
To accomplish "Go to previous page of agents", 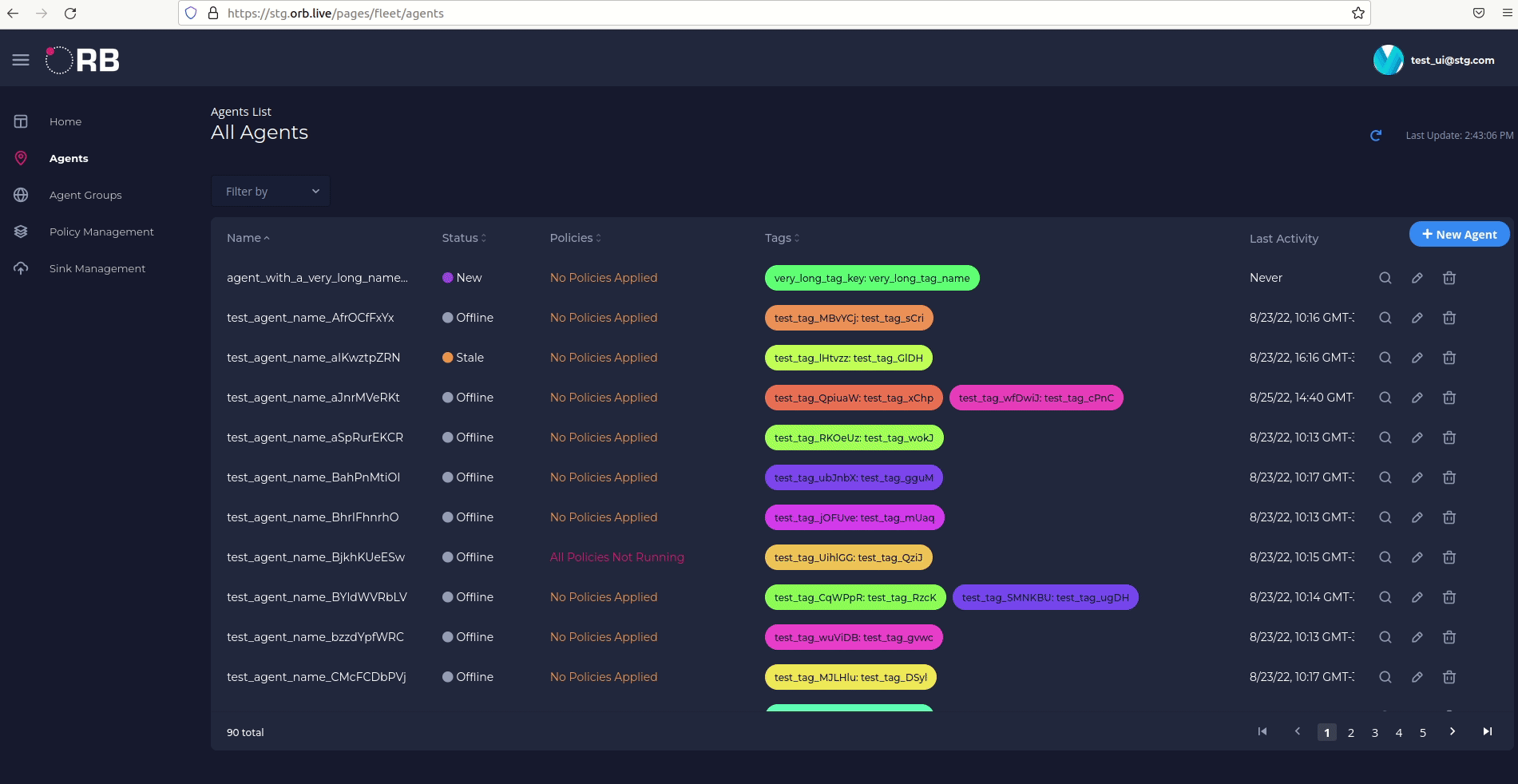I will (x=1298, y=731).
